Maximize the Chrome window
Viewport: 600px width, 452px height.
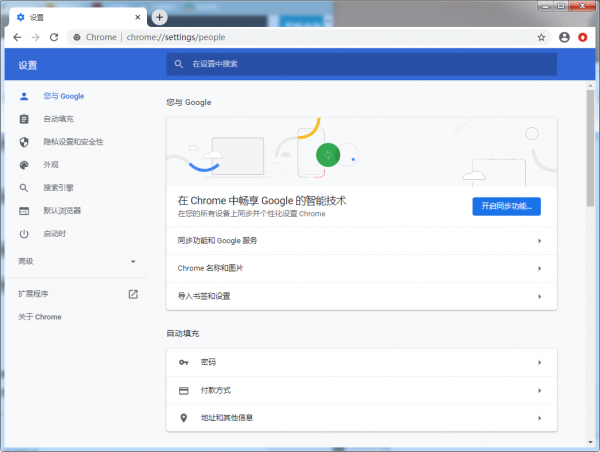pos(561,6)
